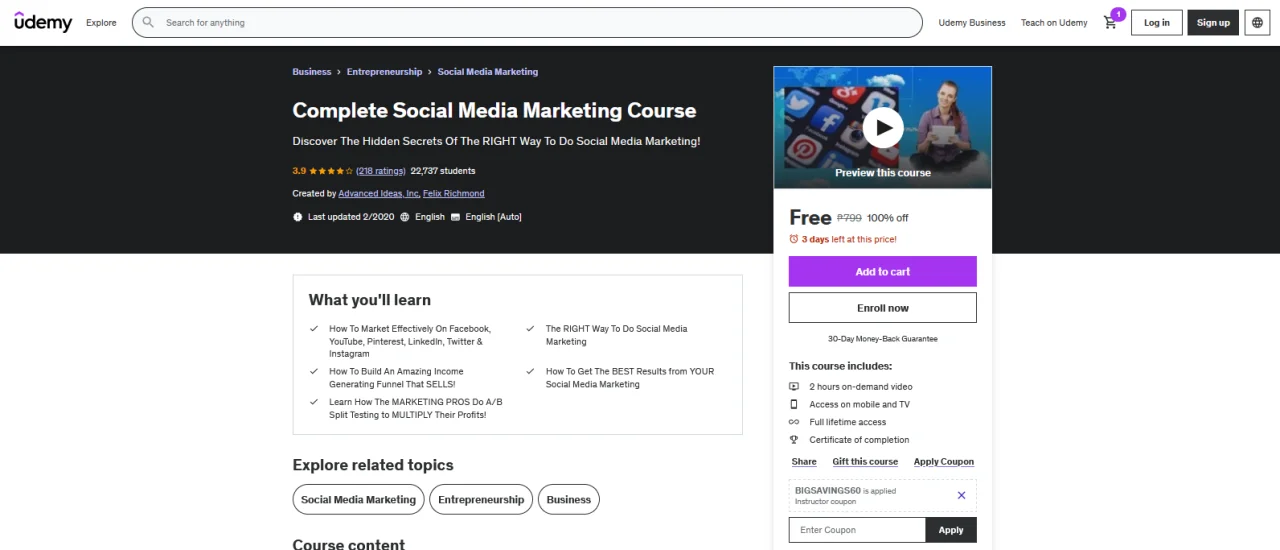Click the Sign up button
Viewport: 1280px width, 550px height.
[1213, 22]
